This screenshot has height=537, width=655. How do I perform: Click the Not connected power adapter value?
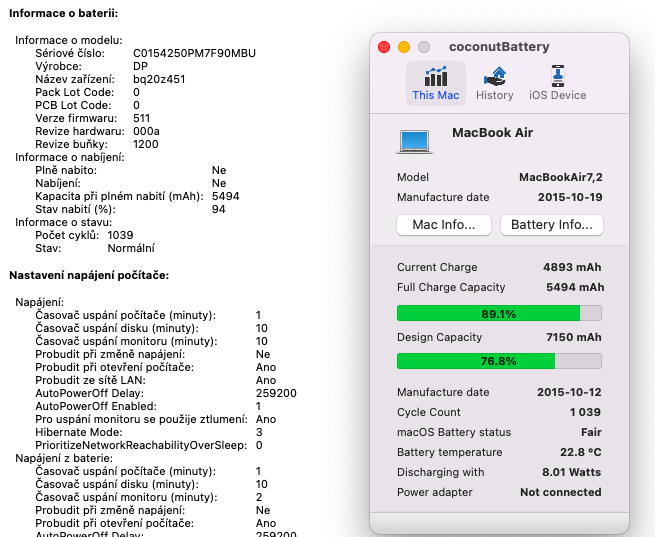(561, 492)
